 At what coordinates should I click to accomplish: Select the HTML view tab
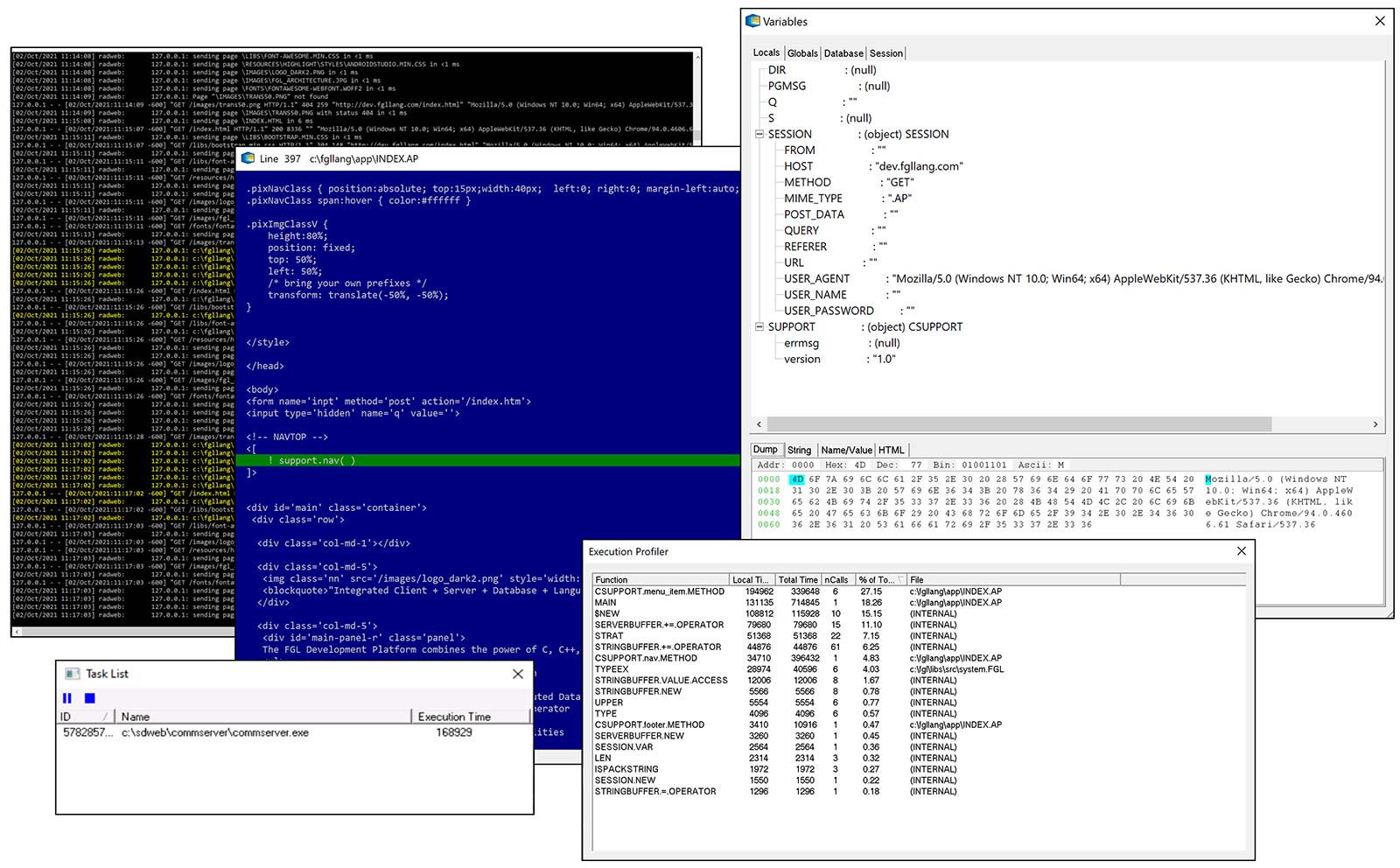click(891, 451)
